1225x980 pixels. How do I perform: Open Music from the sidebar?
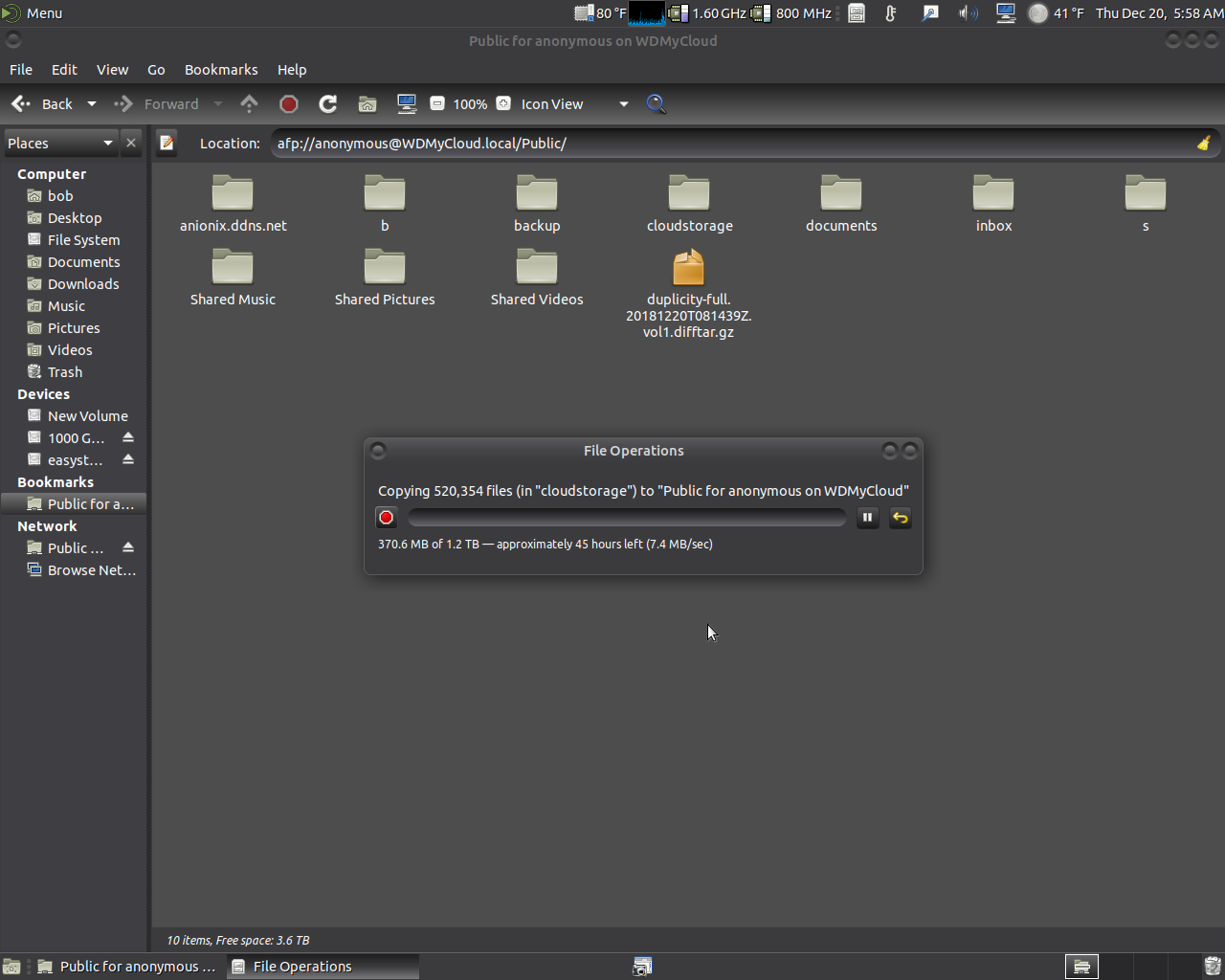tap(74, 306)
